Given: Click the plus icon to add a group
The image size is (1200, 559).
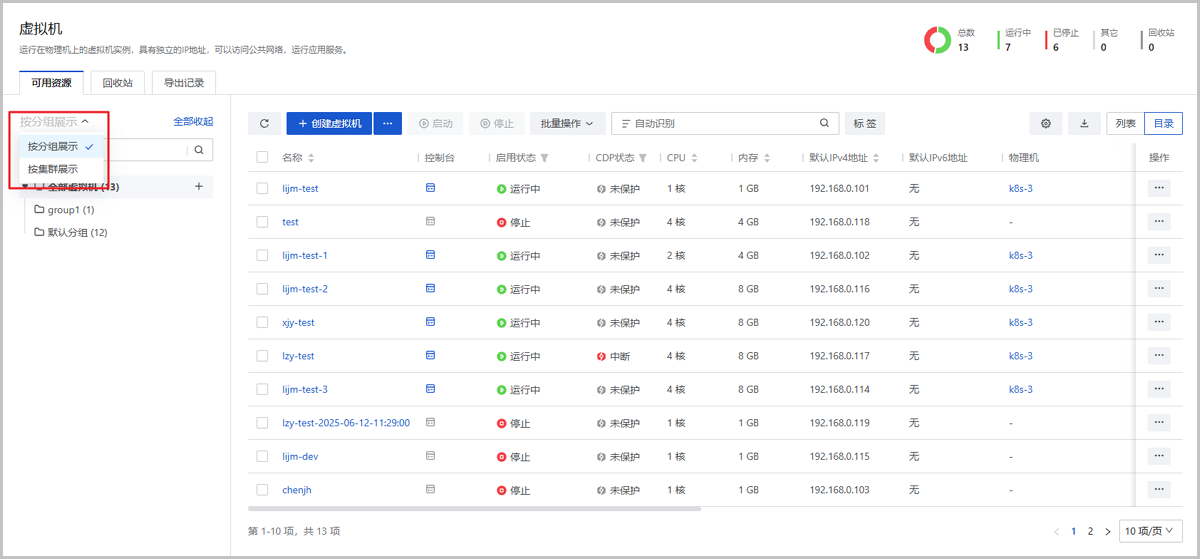Looking at the screenshot, I should [x=198, y=187].
